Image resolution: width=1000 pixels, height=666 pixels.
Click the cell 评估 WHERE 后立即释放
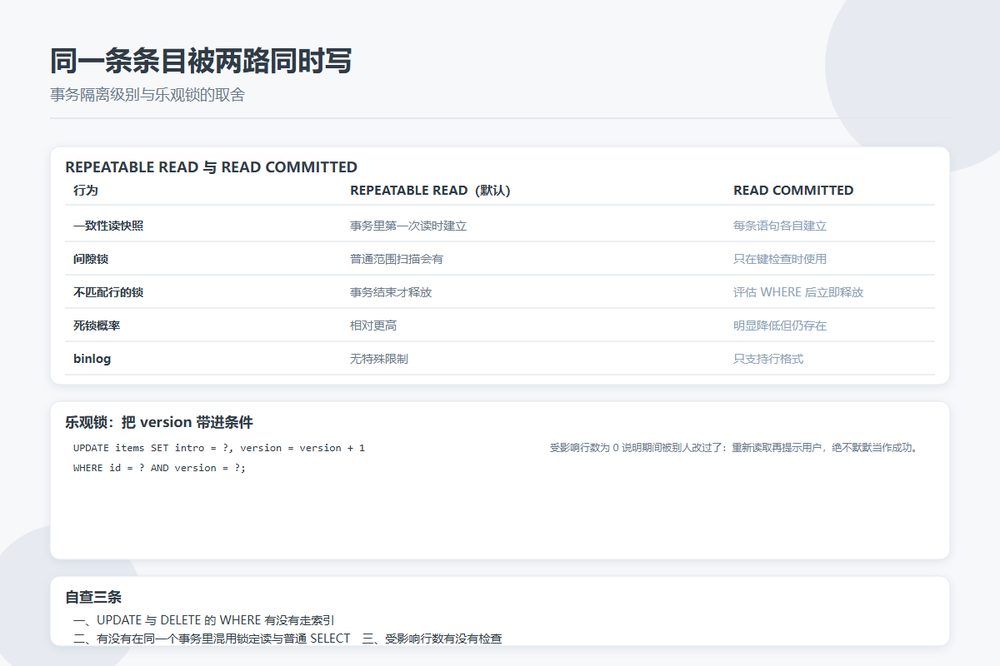(798, 292)
